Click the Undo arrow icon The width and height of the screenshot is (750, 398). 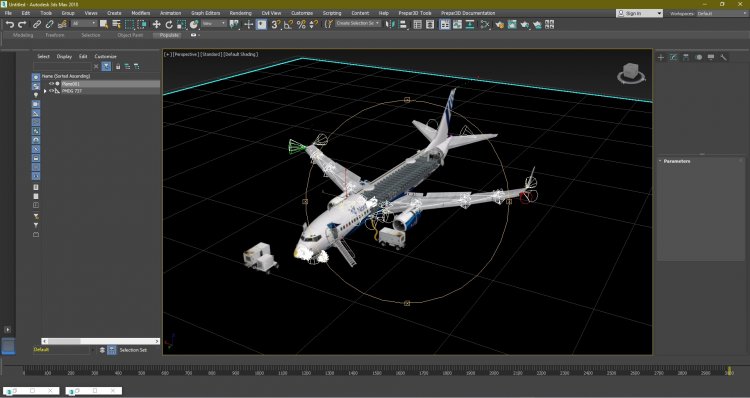point(10,24)
